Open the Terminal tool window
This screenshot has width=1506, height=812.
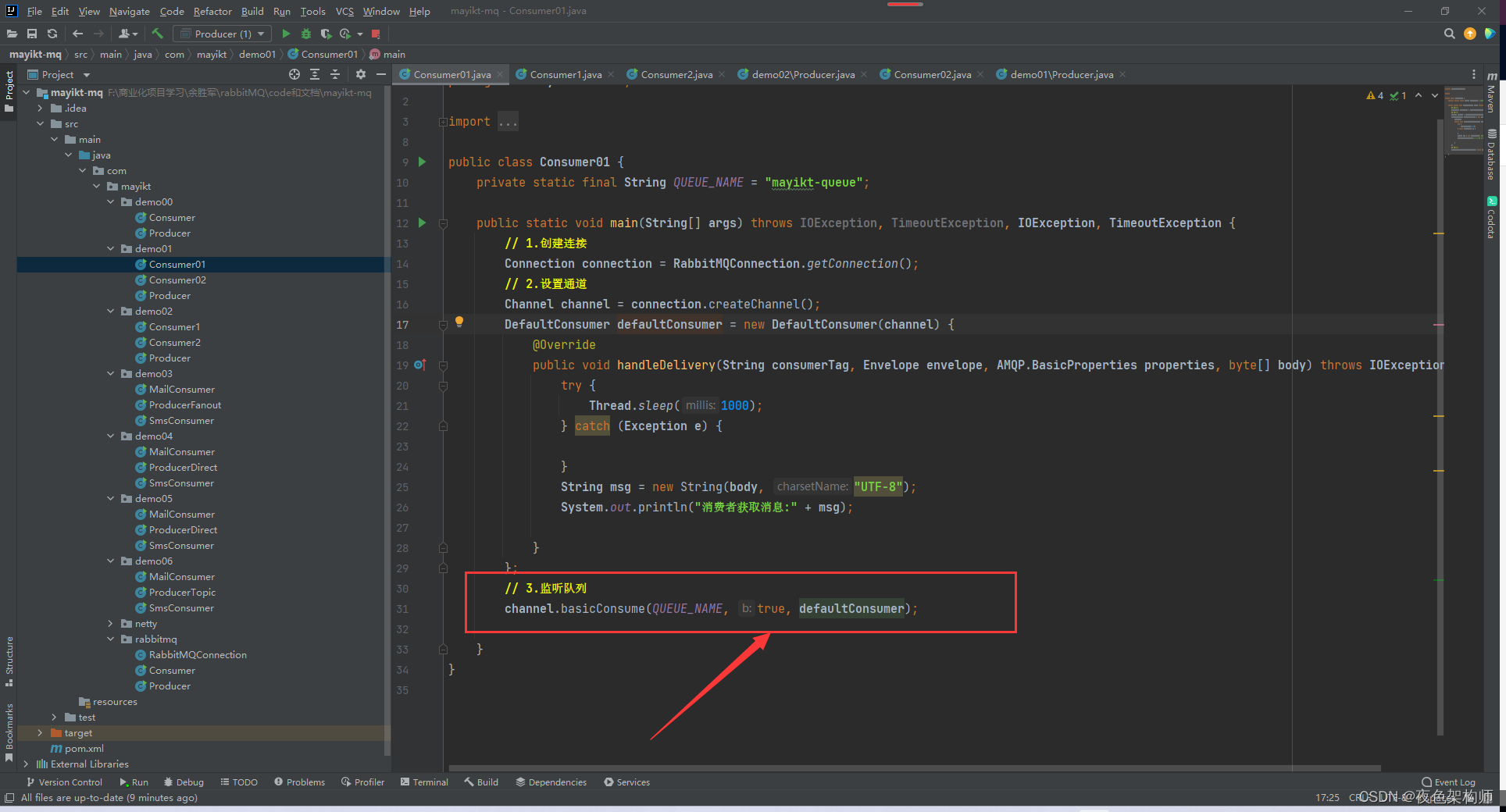424,782
